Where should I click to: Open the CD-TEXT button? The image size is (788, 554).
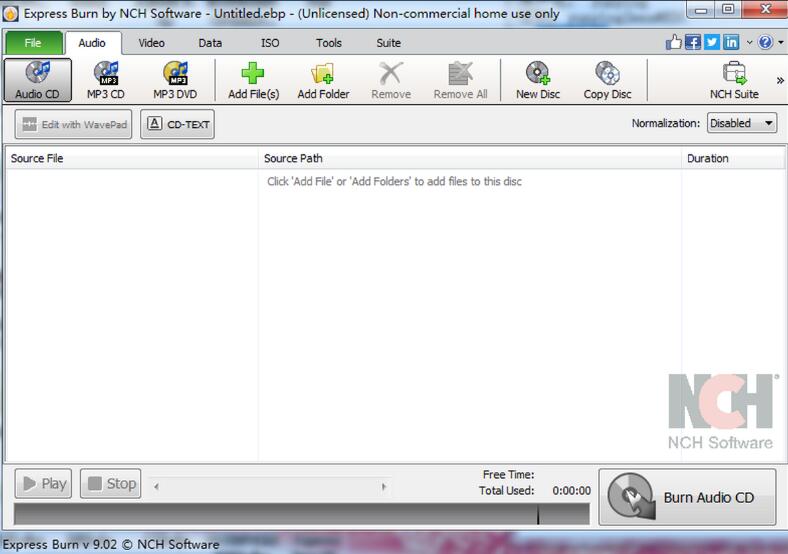point(177,124)
